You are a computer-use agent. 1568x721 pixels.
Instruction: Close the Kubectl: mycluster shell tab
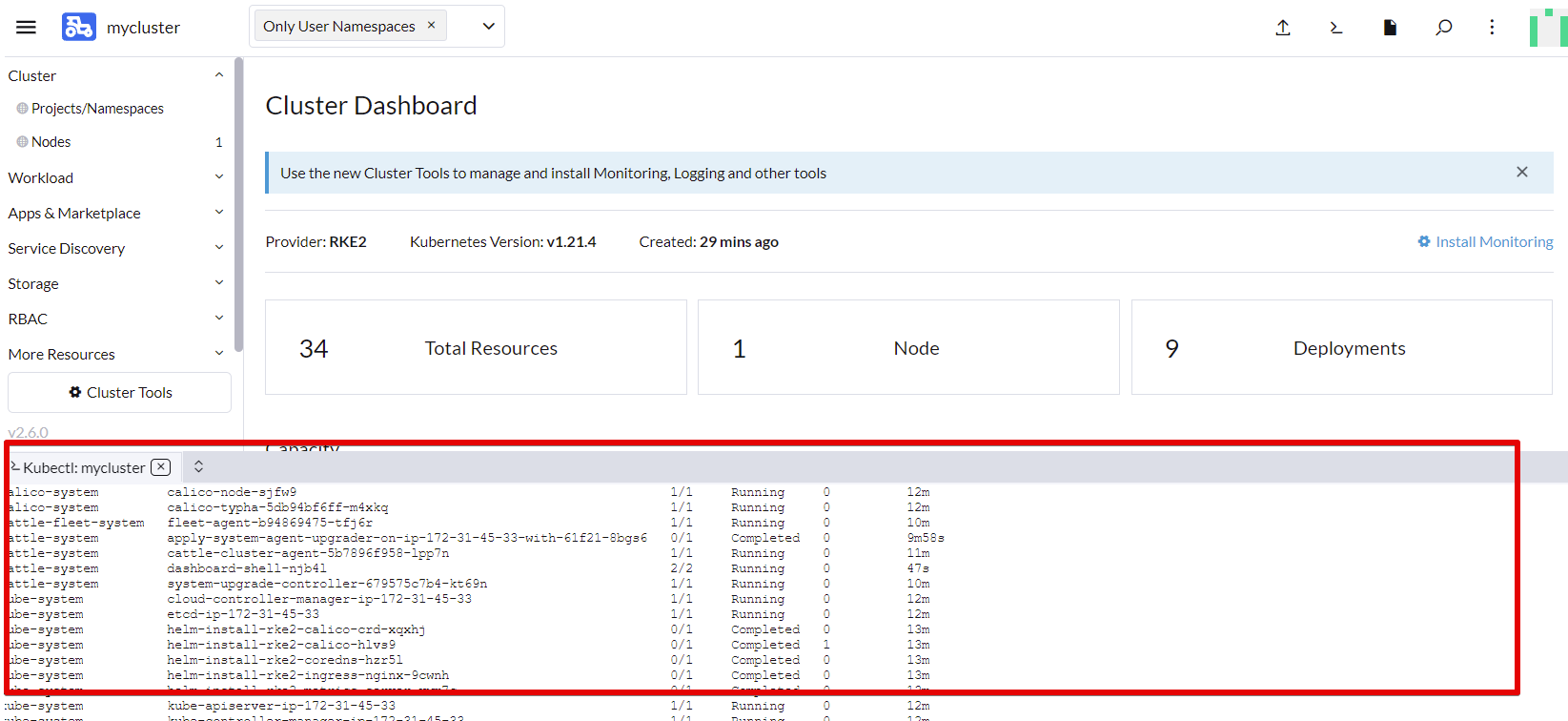(x=161, y=467)
